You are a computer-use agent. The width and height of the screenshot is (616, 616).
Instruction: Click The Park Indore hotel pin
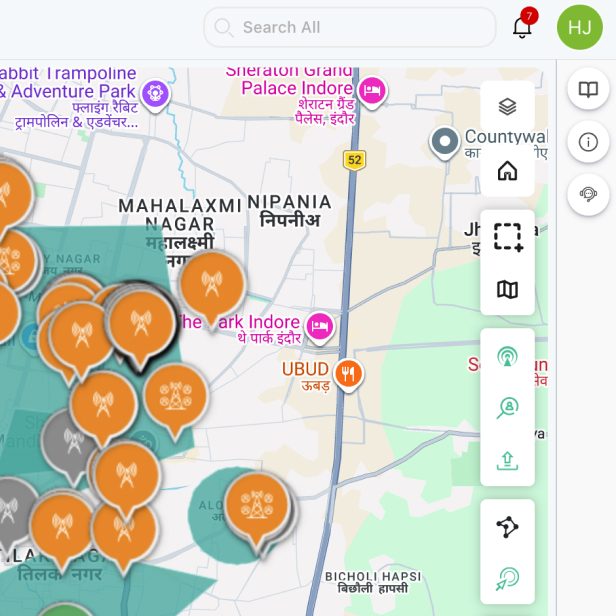(x=320, y=327)
